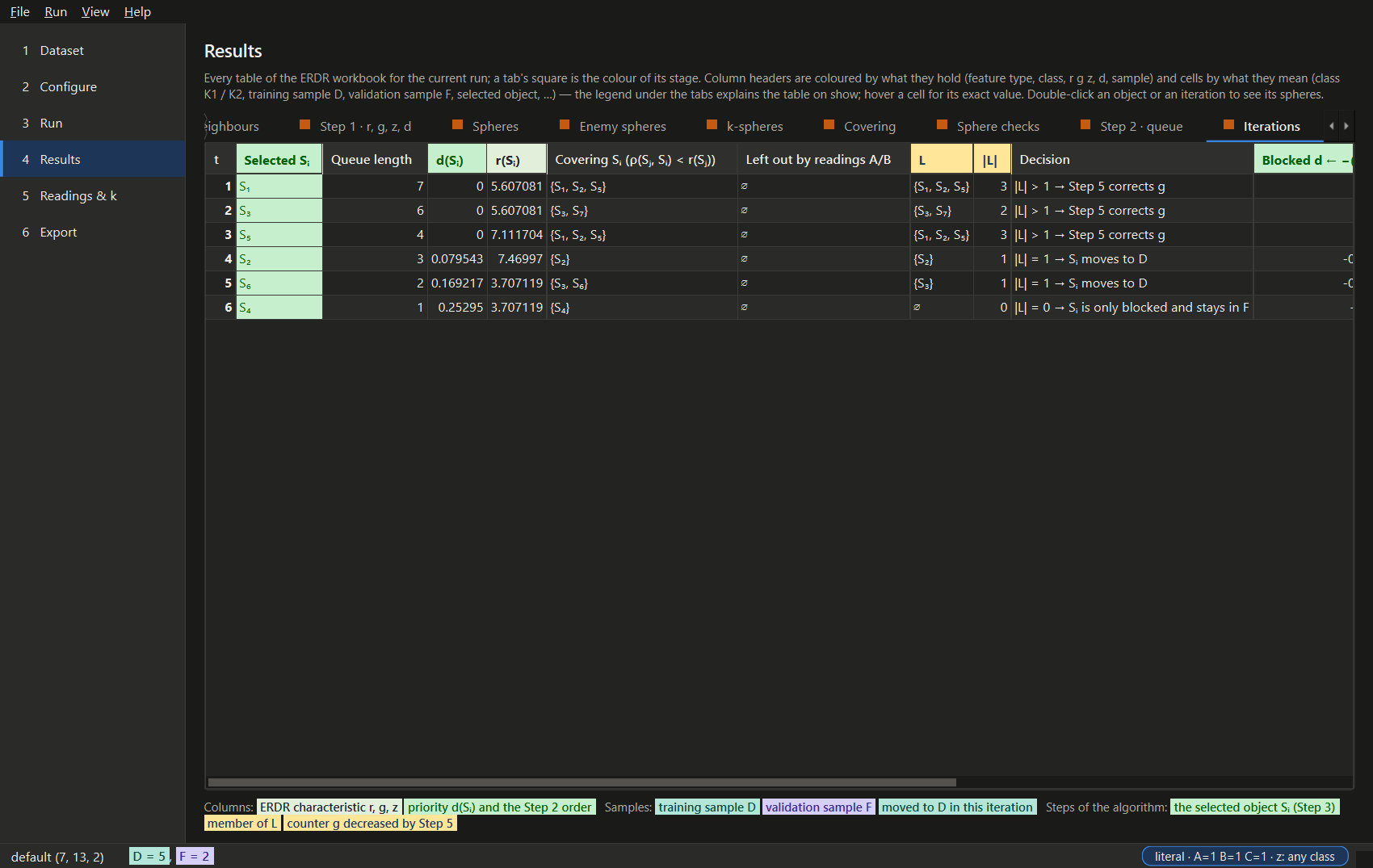Click the d value 0.25295
Image resolution: width=1373 pixels, height=868 pixels.
(x=457, y=308)
